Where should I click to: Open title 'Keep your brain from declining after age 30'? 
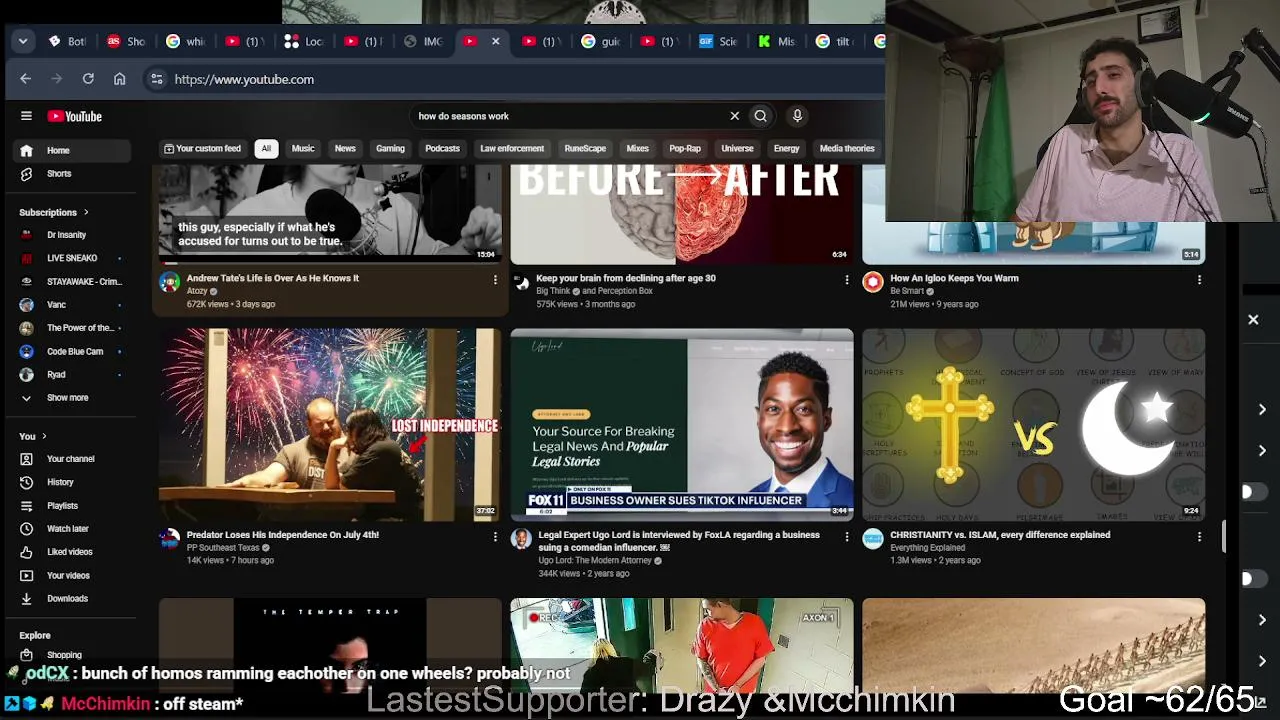626,278
